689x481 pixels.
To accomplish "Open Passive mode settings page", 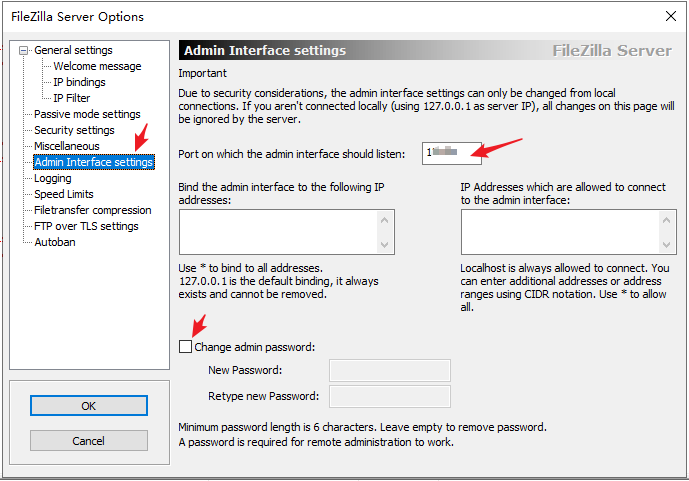I will (x=87, y=114).
